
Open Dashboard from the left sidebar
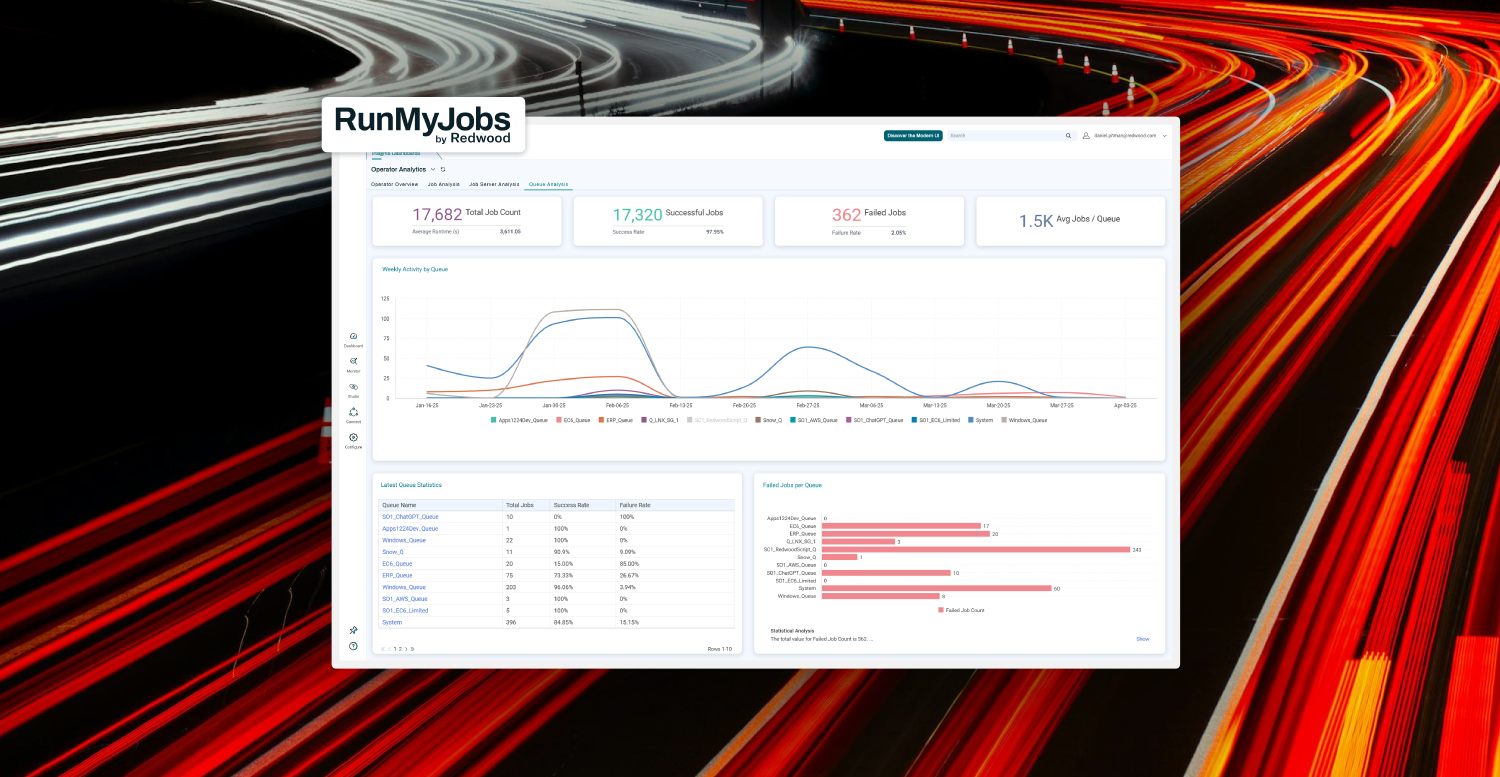click(353, 339)
